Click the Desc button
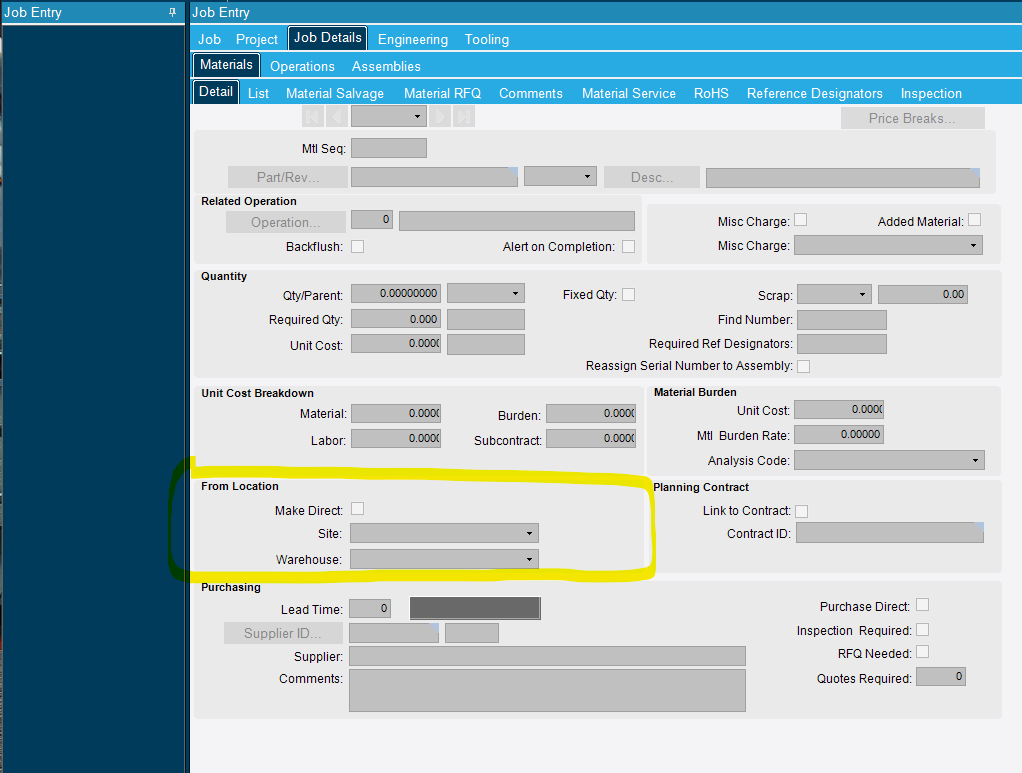Image resolution: width=1022 pixels, height=773 pixels. coord(651,177)
